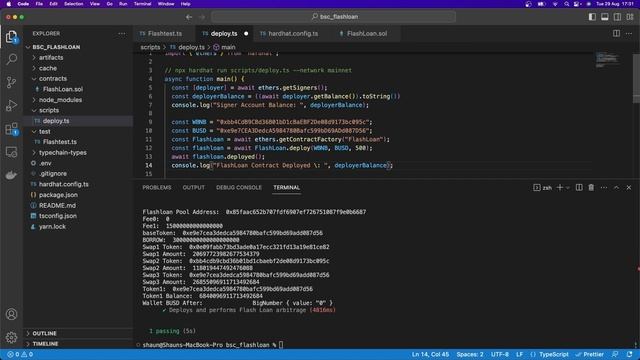Close the terminal panel
Image resolution: width=640 pixels, height=360 pixels.
pyautogui.click(x=629, y=187)
